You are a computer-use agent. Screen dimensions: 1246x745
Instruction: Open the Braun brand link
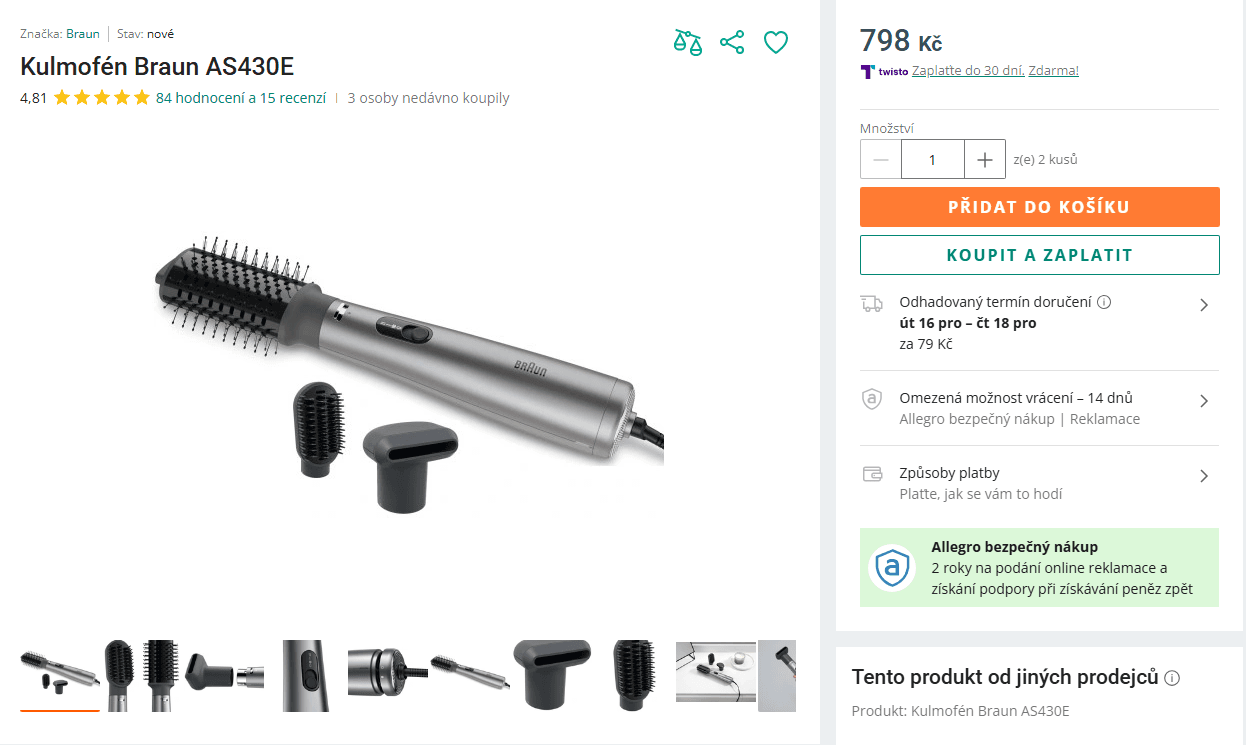[x=83, y=34]
